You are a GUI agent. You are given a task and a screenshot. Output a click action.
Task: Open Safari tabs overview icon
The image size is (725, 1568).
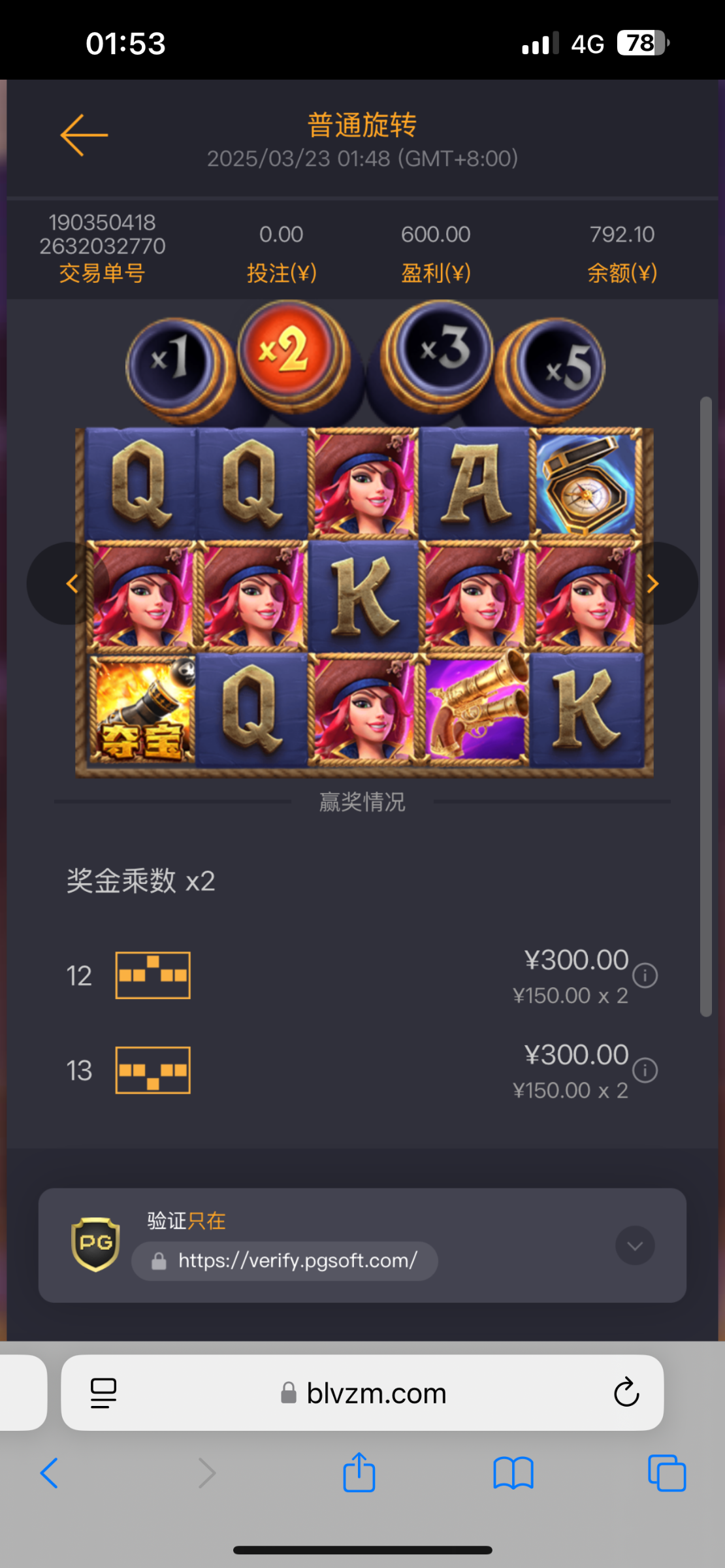click(667, 1473)
